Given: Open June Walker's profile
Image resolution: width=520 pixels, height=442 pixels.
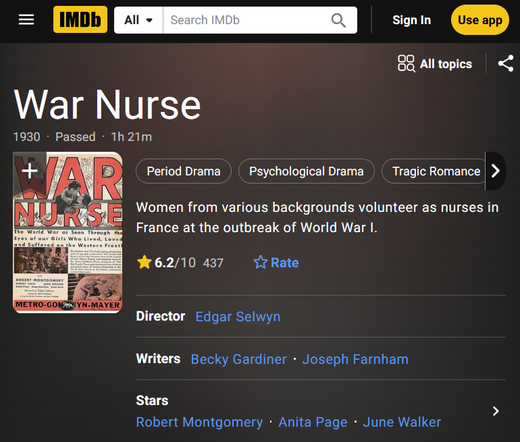Looking at the screenshot, I should click(x=402, y=422).
